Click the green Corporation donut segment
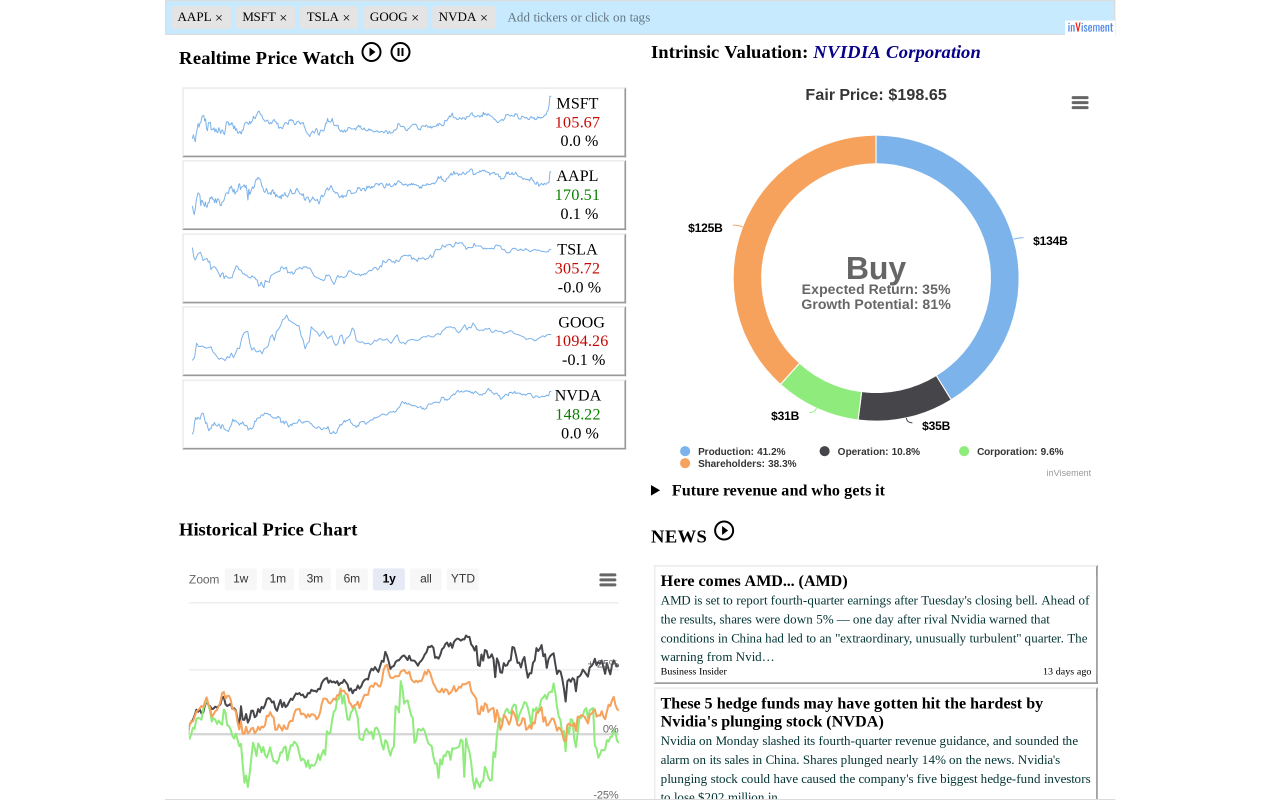Viewport: 1280px width, 800px height. [x=824, y=392]
